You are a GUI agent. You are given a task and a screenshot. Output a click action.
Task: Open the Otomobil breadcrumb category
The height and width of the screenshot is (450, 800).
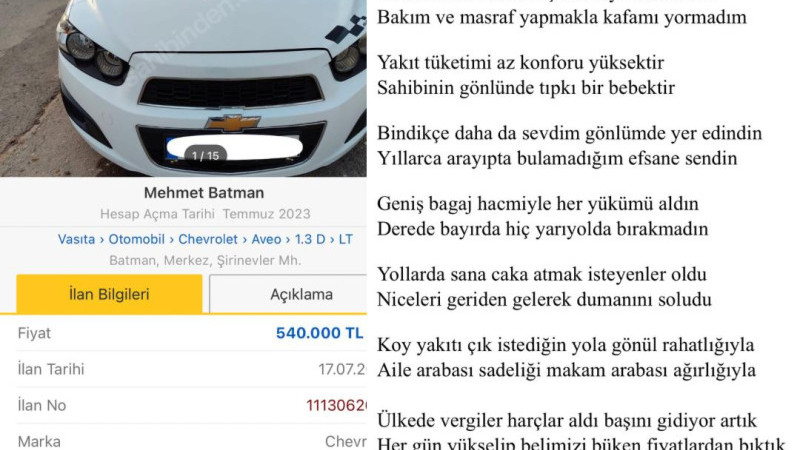tap(136, 239)
